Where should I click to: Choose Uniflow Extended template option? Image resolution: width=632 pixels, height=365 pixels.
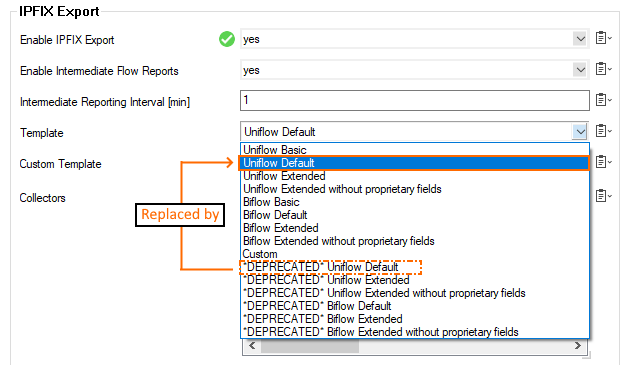pos(415,176)
